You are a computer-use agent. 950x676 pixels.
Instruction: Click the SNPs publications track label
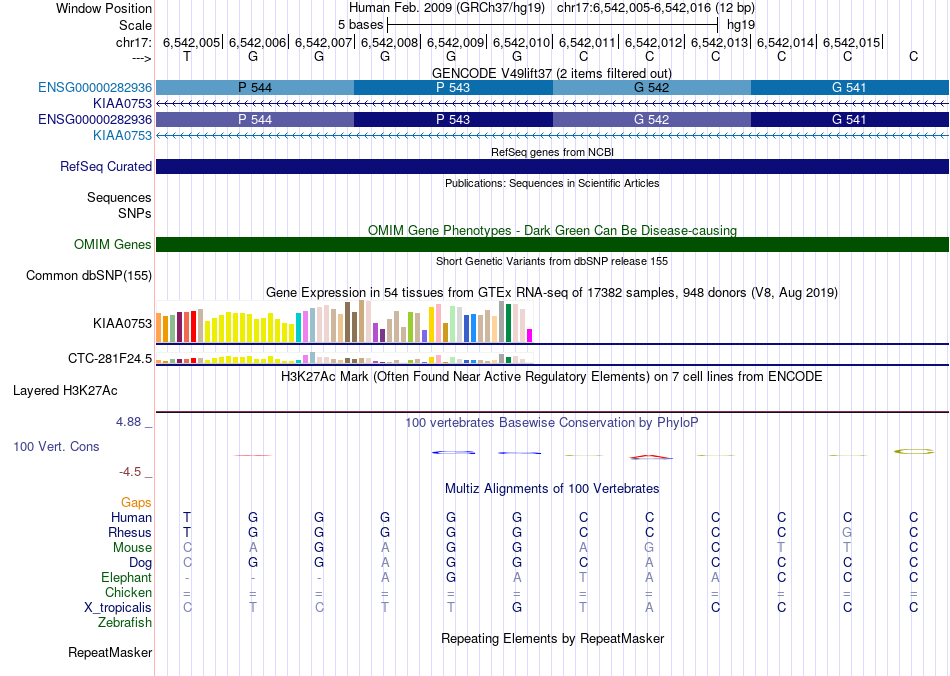pyautogui.click(x=135, y=213)
